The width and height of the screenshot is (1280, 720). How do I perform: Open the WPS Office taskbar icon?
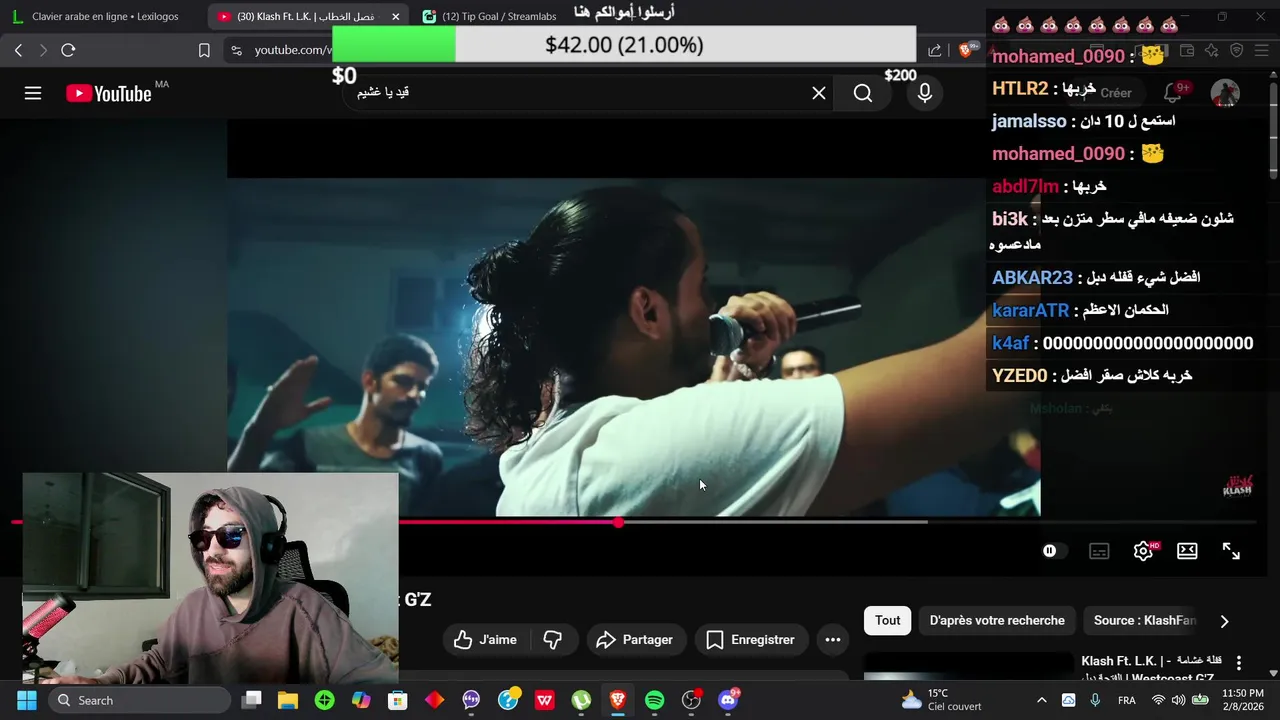(544, 700)
